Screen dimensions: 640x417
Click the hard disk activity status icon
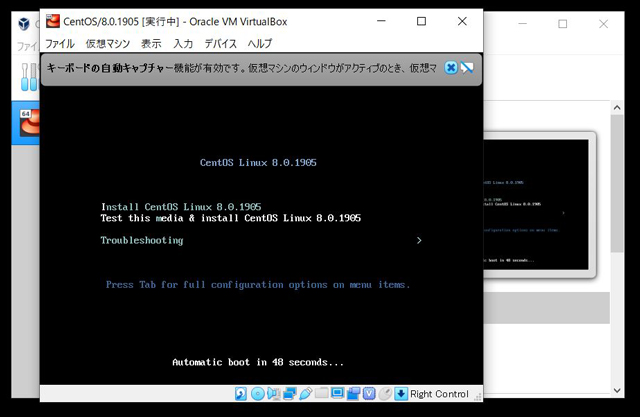[241, 394]
